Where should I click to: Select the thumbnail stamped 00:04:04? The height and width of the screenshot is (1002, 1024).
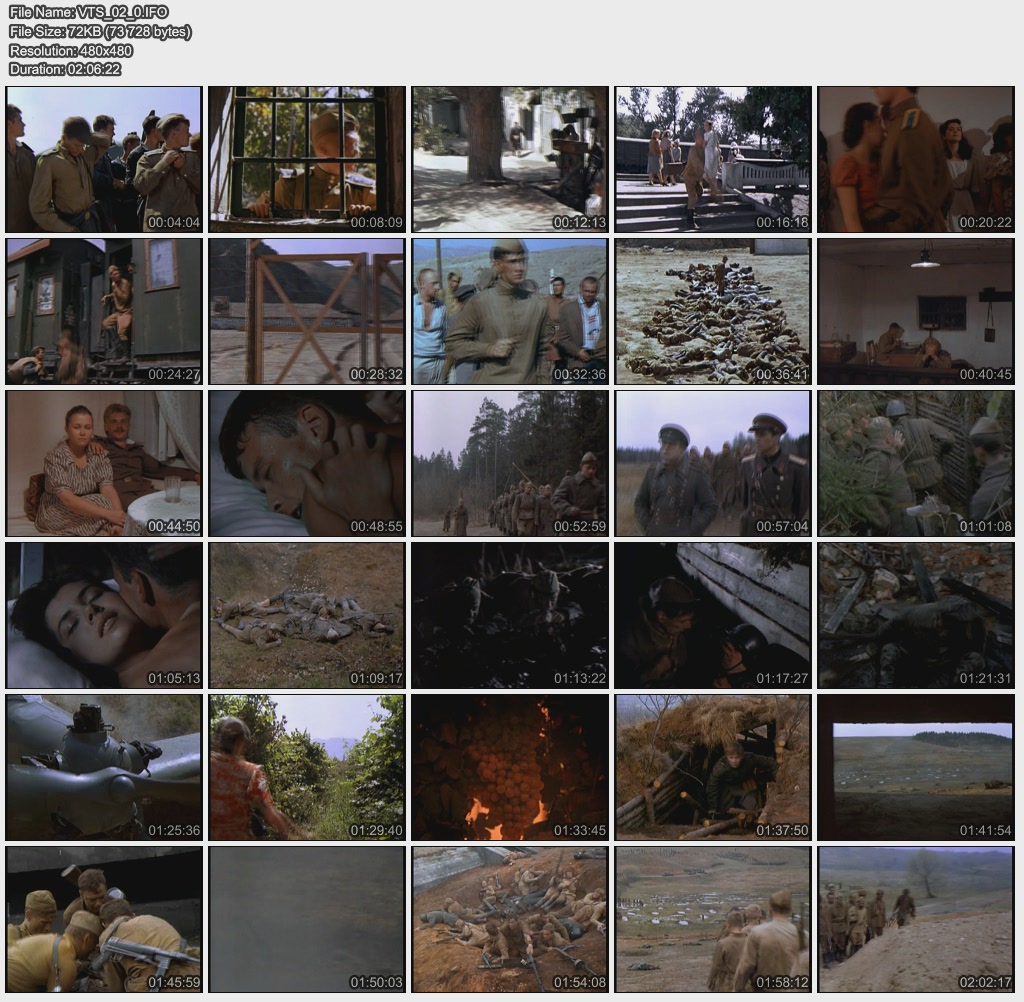104,159
